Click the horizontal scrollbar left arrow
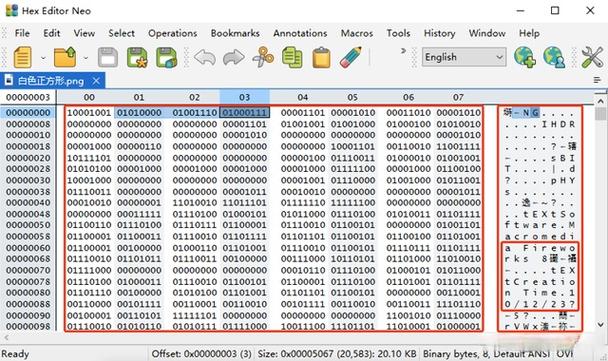 [x=5, y=338]
